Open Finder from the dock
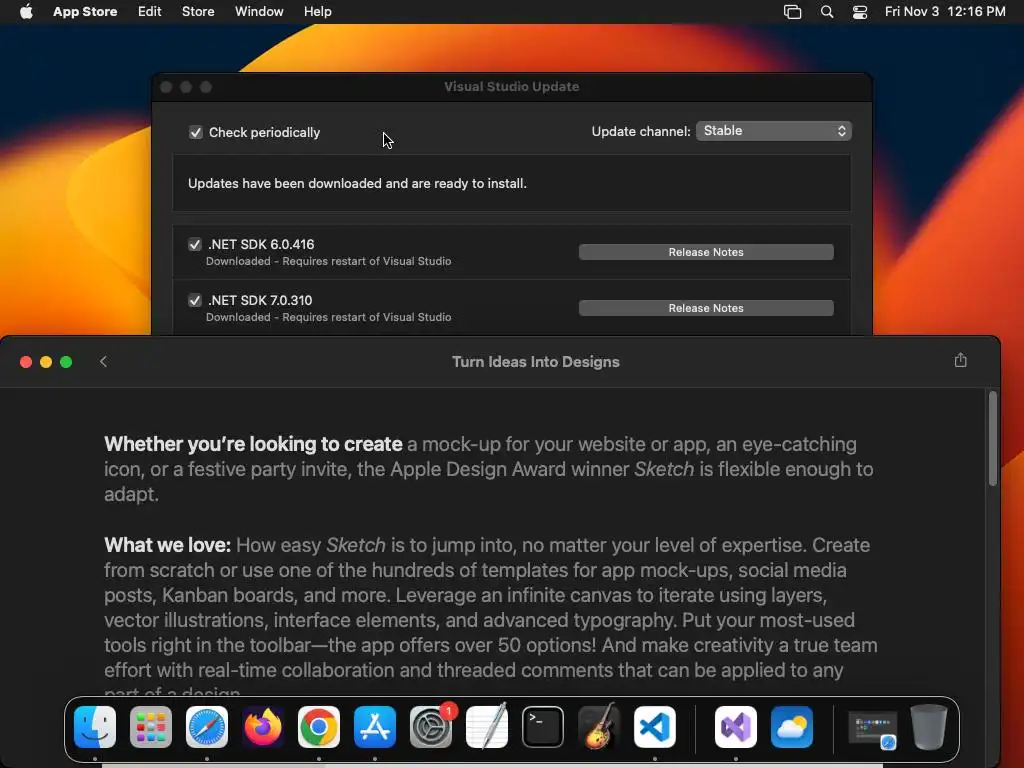The height and width of the screenshot is (768, 1024). pyautogui.click(x=95, y=727)
